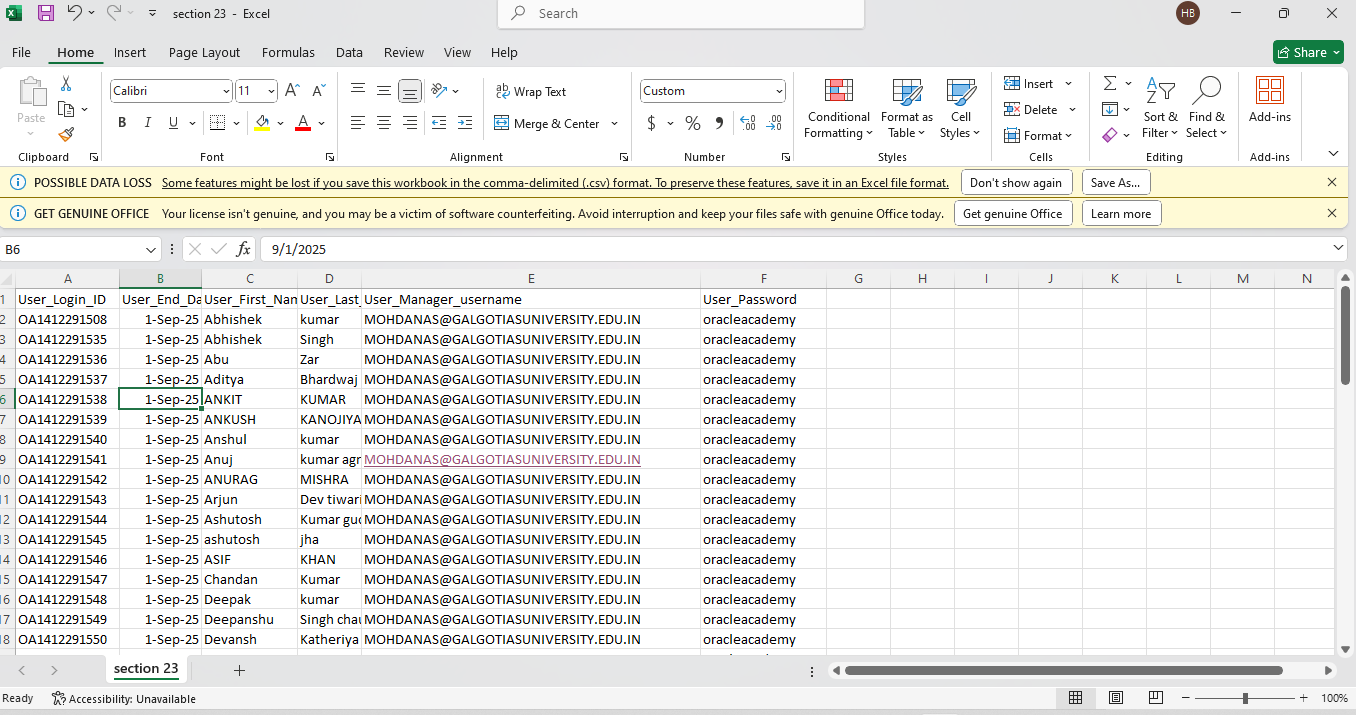Switch to the Page Layout tab
The image size is (1356, 715).
[x=204, y=52]
